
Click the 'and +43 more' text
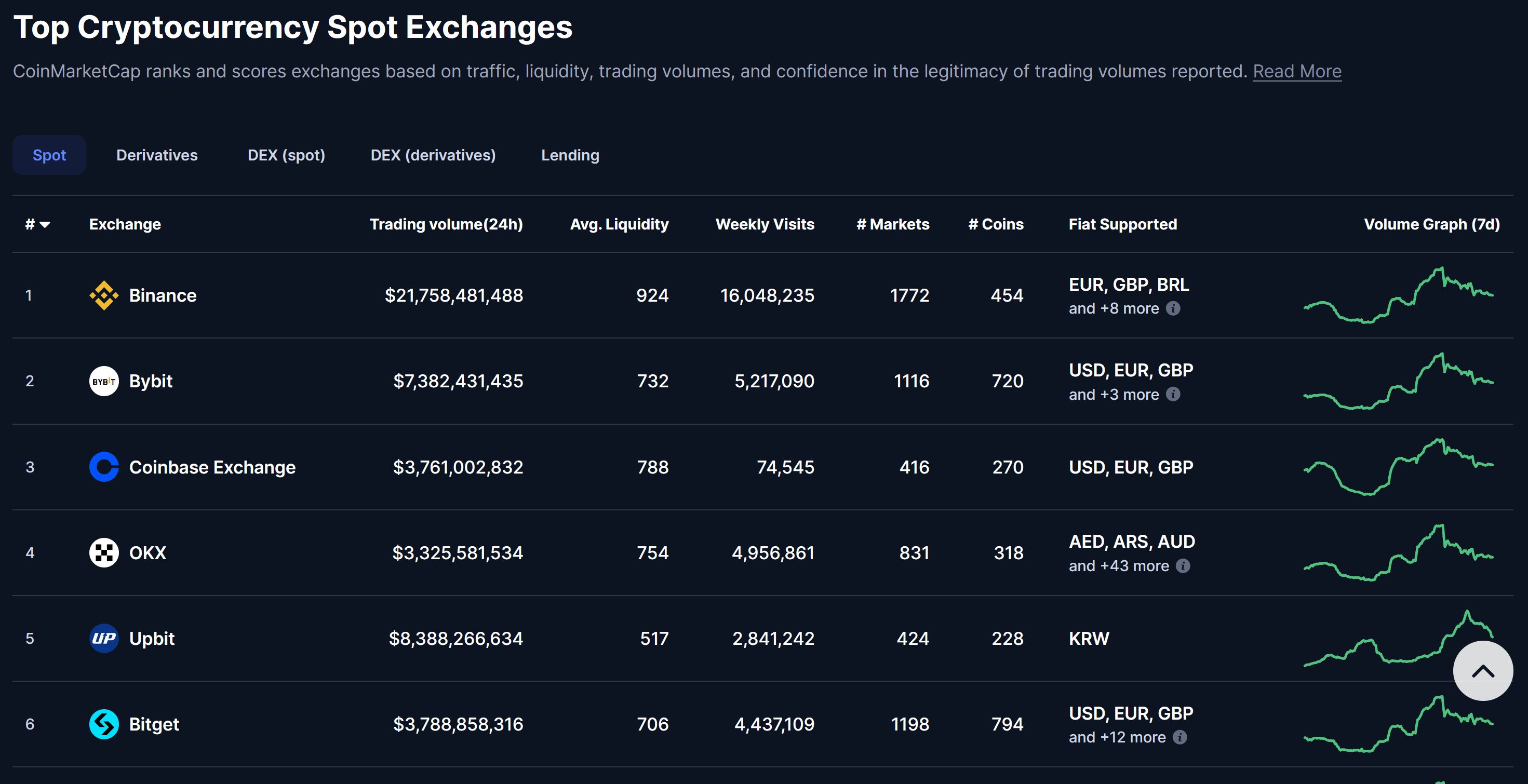point(1118,566)
